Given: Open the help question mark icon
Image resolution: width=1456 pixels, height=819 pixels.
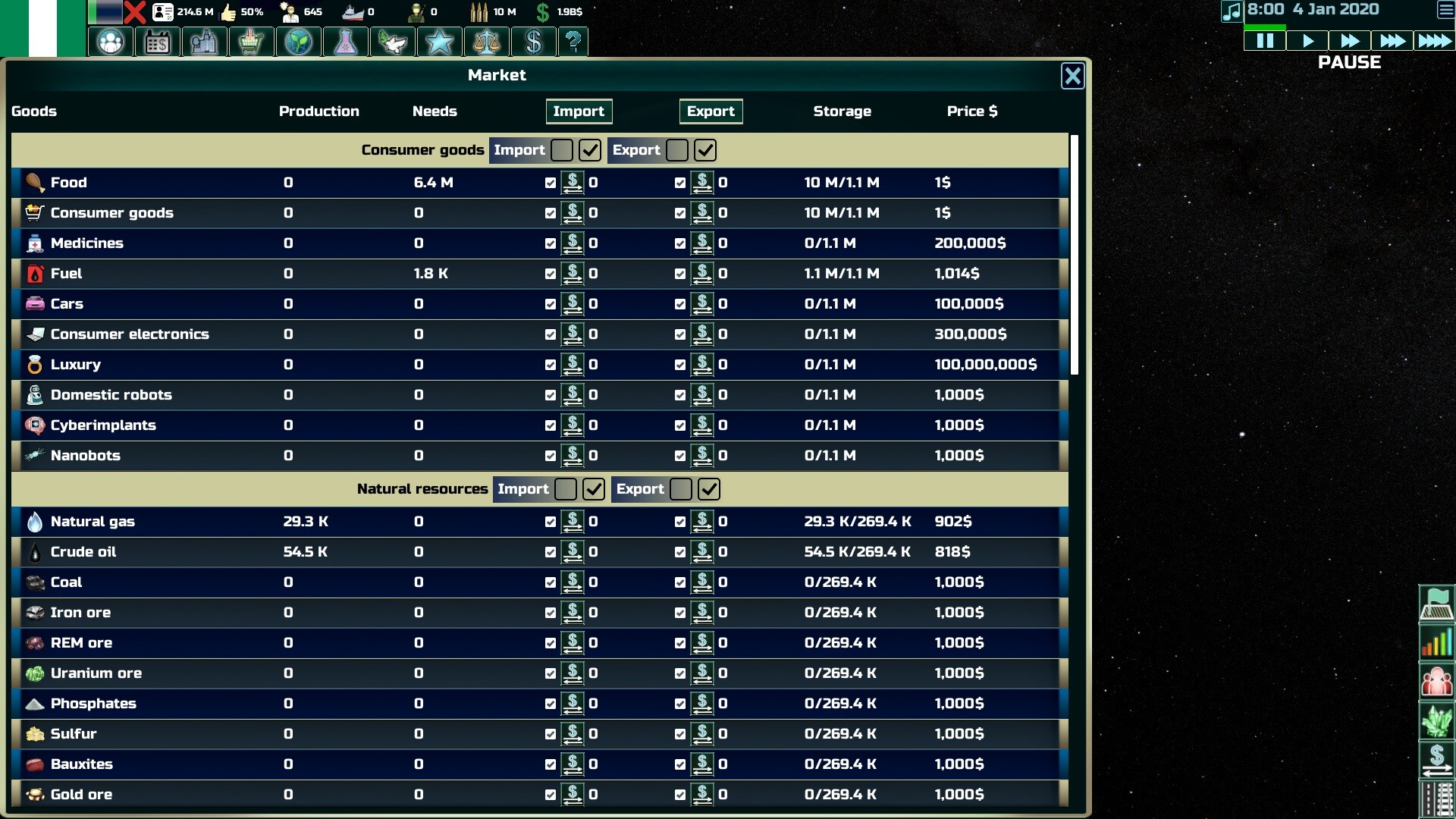Looking at the screenshot, I should [x=574, y=42].
